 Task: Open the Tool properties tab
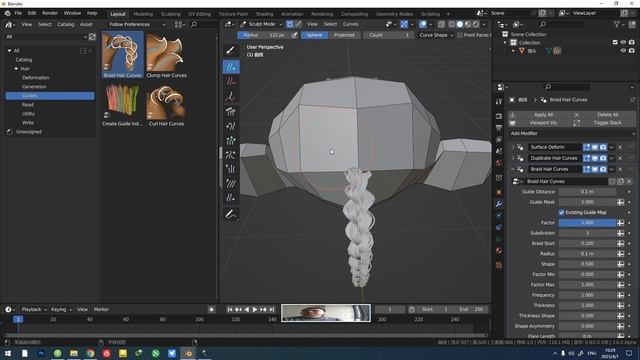(x=499, y=101)
